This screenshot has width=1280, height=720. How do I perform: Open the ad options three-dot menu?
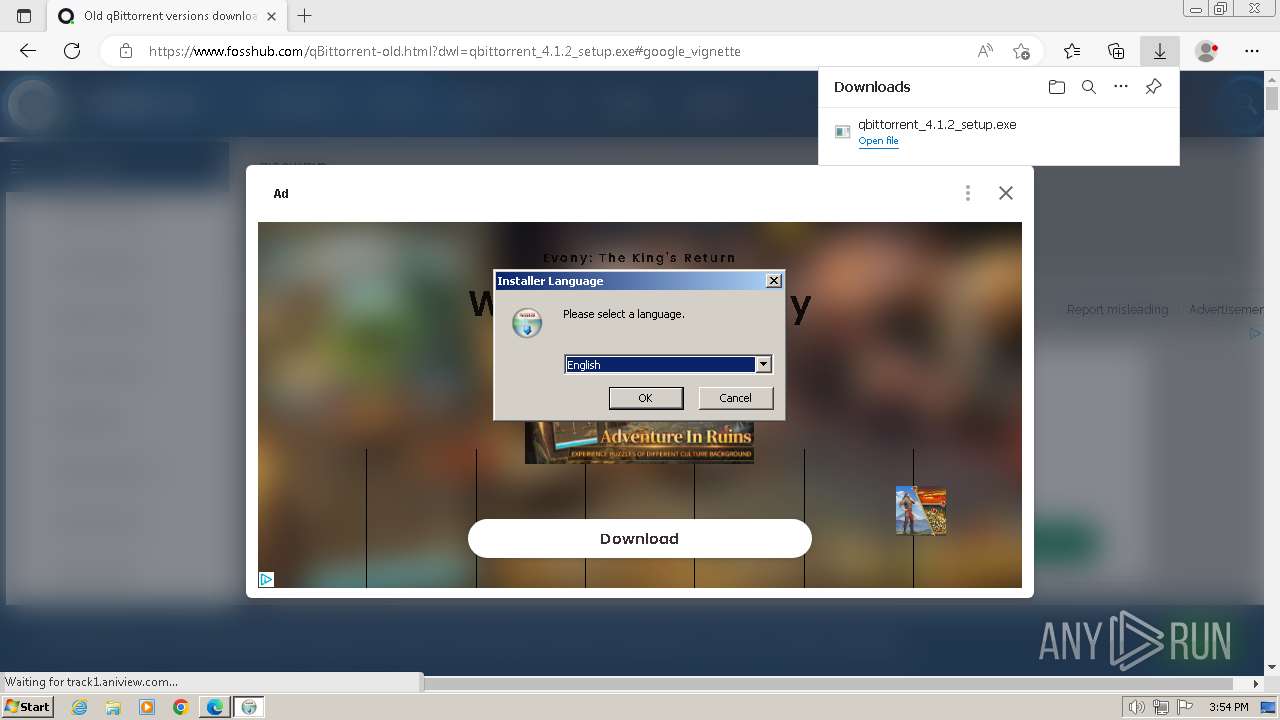pyautogui.click(x=967, y=193)
